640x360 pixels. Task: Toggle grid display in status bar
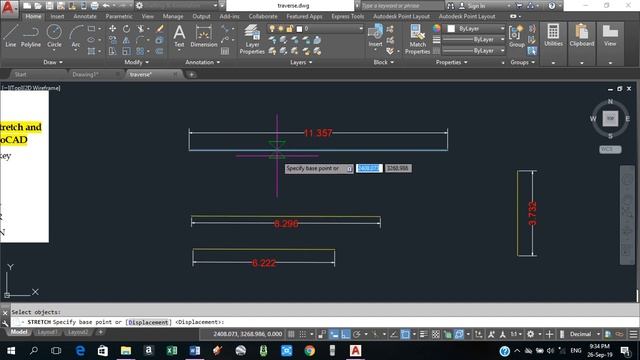click(x=291, y=334)
